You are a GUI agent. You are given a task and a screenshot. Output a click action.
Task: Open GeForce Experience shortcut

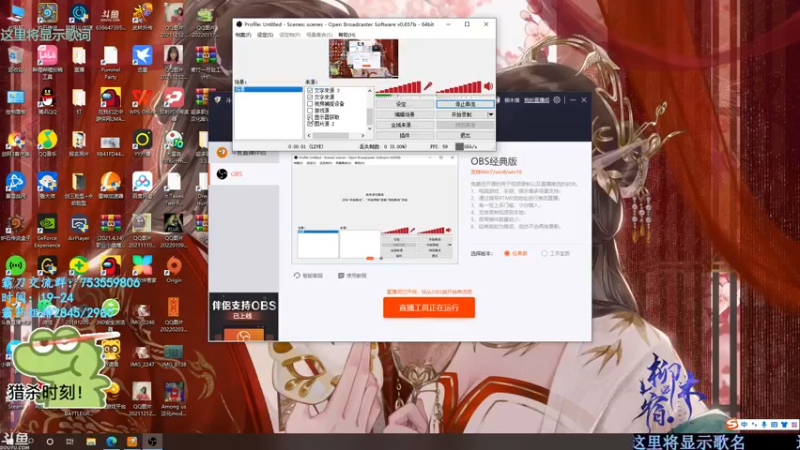coord(47,230)
